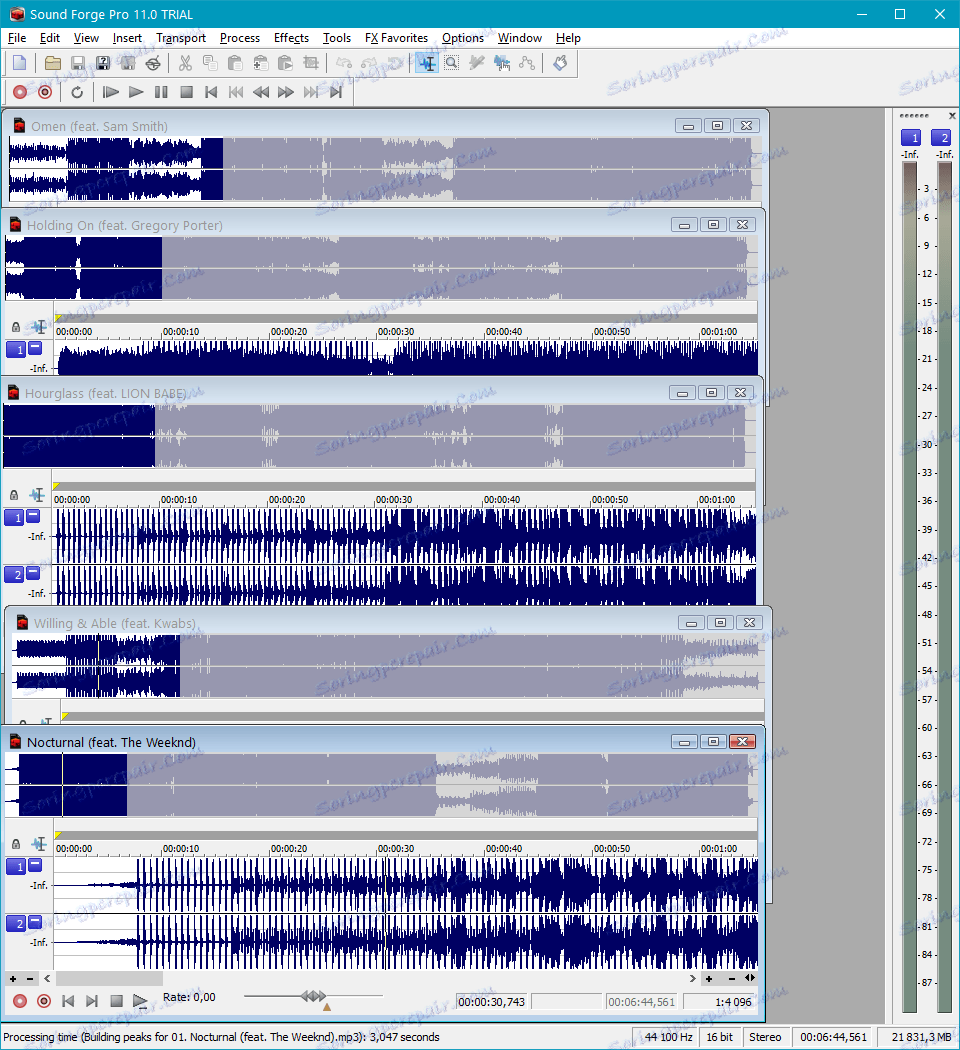Select the Edit tool in toolbar
Viewport: 960px width, 1050px height.
click(427, 63)
